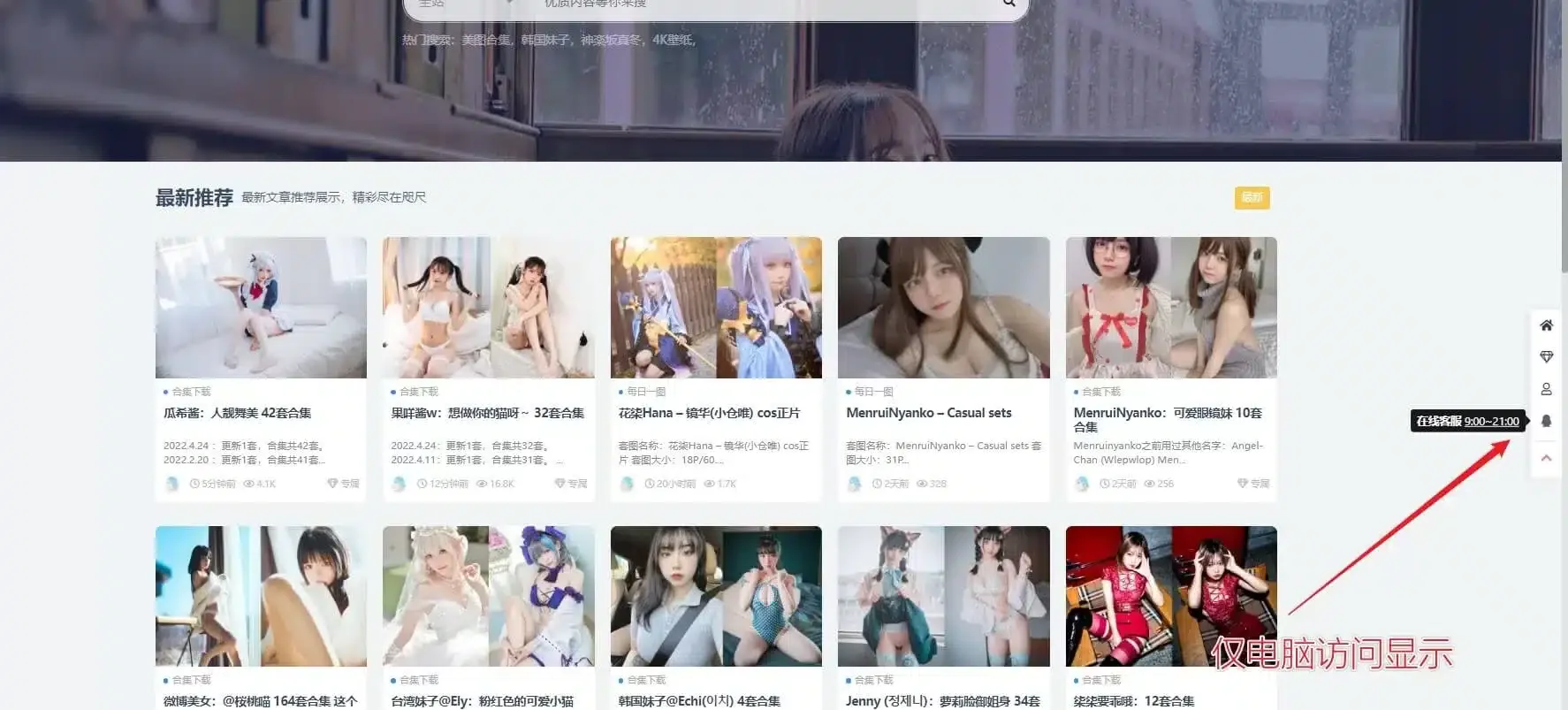Image resolution: width=1568 pixels, height=710 pixels.
Task: Click the eye view-count icon showing 4.1K
Action: (x=248, y=484)
